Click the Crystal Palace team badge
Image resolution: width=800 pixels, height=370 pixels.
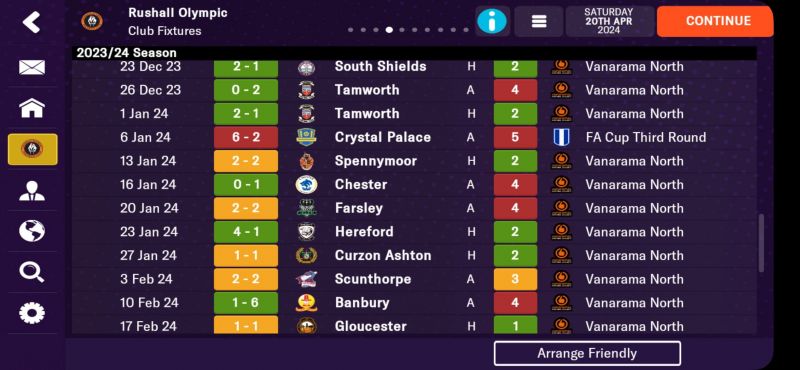[306, 137]
